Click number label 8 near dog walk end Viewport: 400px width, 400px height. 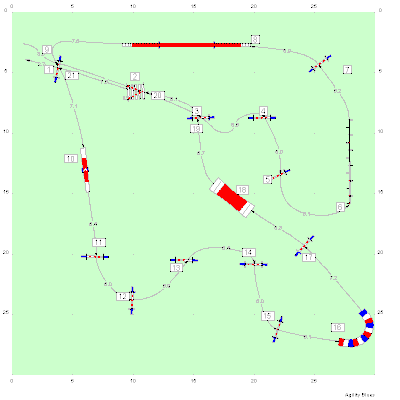[255, 39]
